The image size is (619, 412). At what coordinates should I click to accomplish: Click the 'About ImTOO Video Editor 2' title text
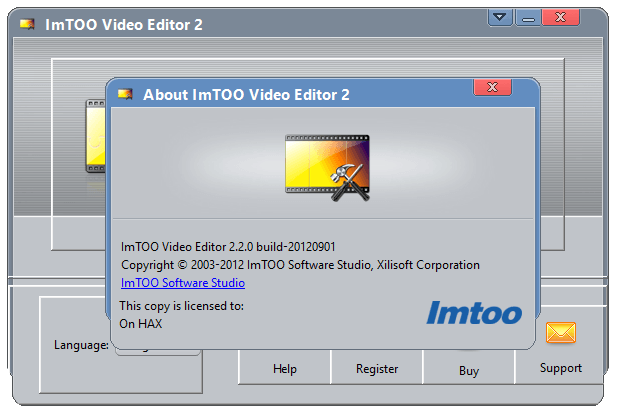pos(246,95)
